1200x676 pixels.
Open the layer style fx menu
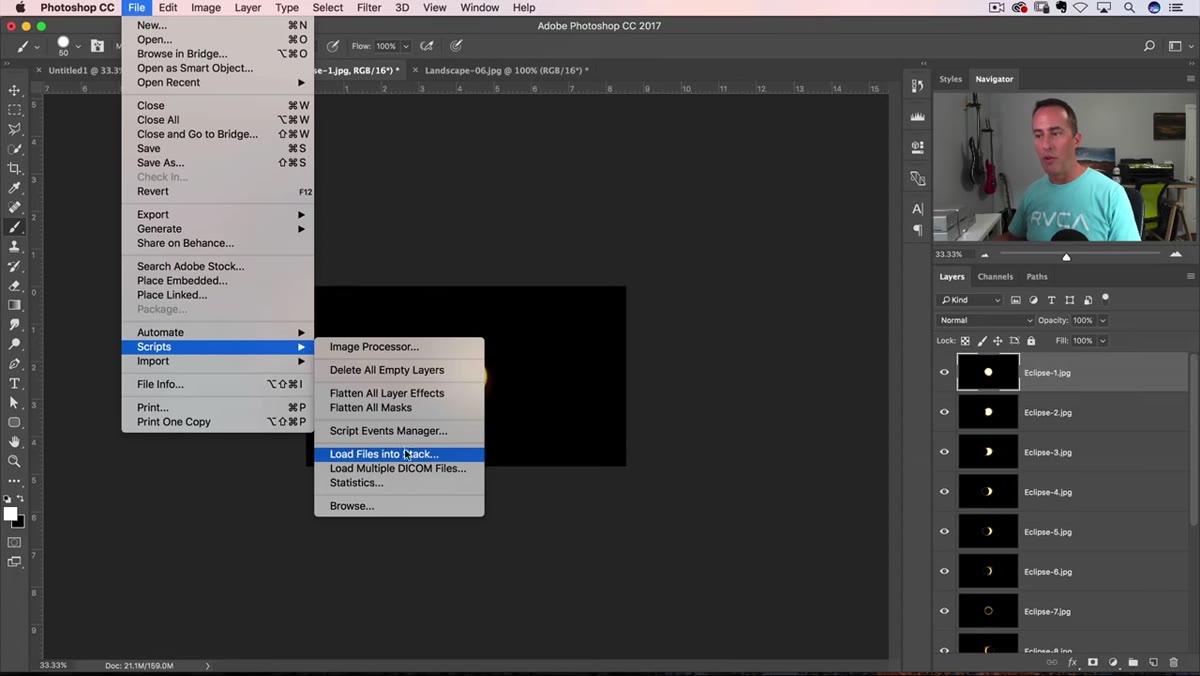tap(1073, 662)
